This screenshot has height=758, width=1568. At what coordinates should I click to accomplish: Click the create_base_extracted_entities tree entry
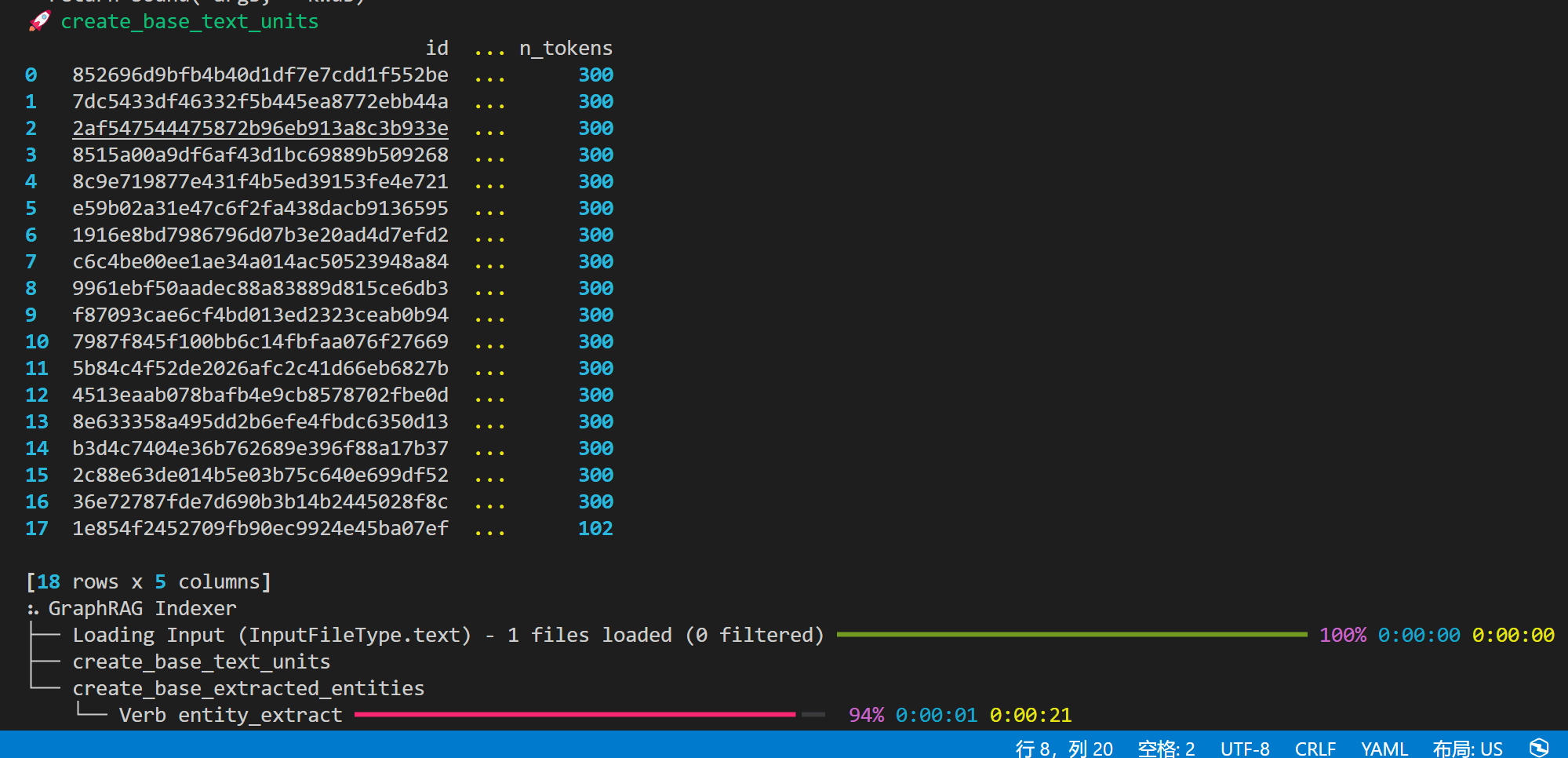coord(248,688)
